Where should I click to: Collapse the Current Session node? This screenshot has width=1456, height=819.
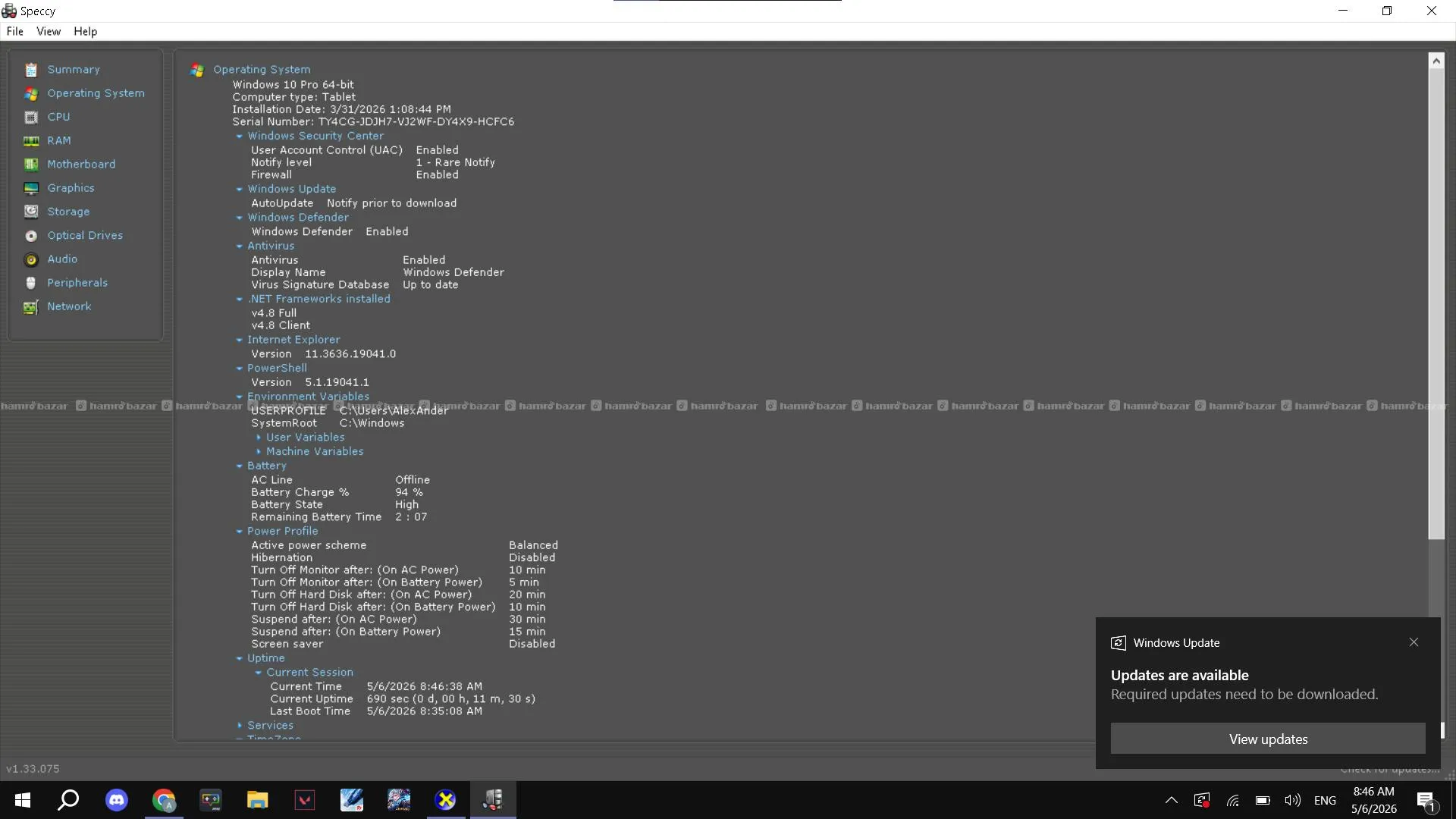coord(259,673)
